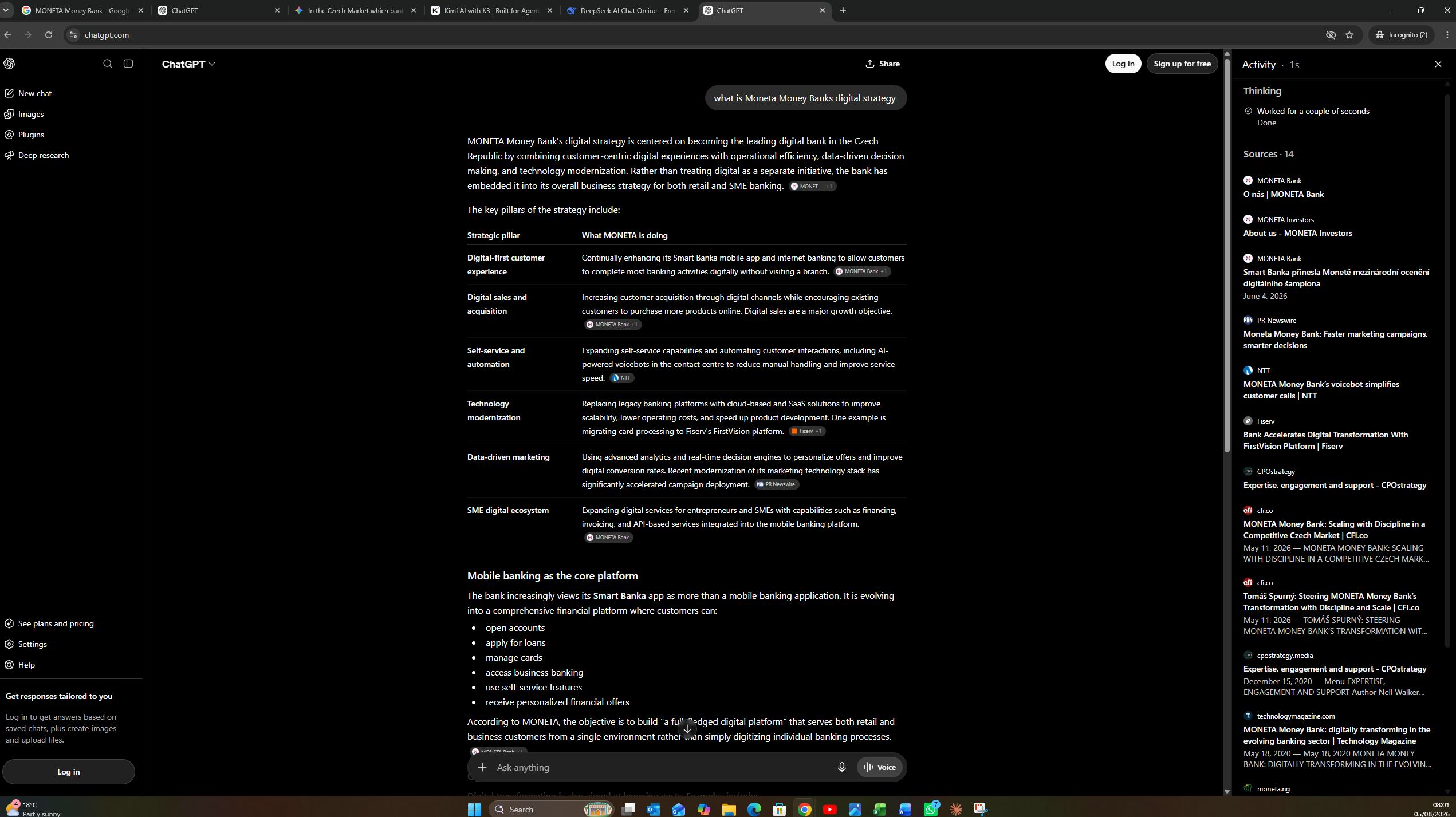This screenshot has height=817, width=1456.
Task: Open the sidebar search chats icon
Action: [x=108, y=64]
